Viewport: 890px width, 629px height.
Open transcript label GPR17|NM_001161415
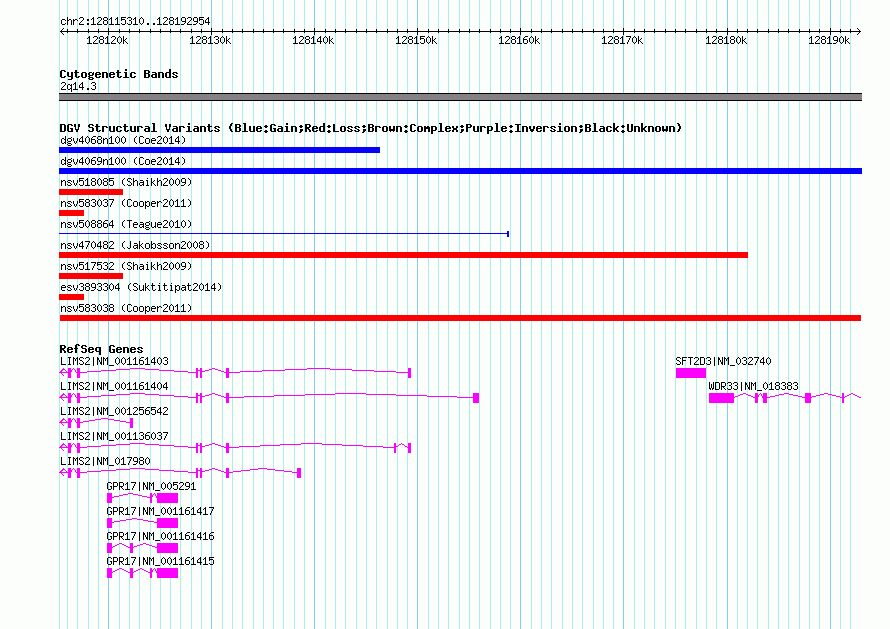tap(160, 561)
